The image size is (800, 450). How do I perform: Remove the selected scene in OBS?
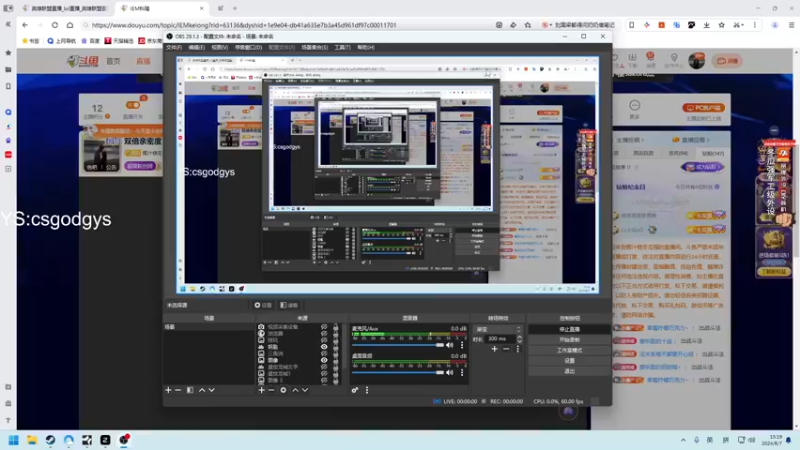click(x=178, y=390)
